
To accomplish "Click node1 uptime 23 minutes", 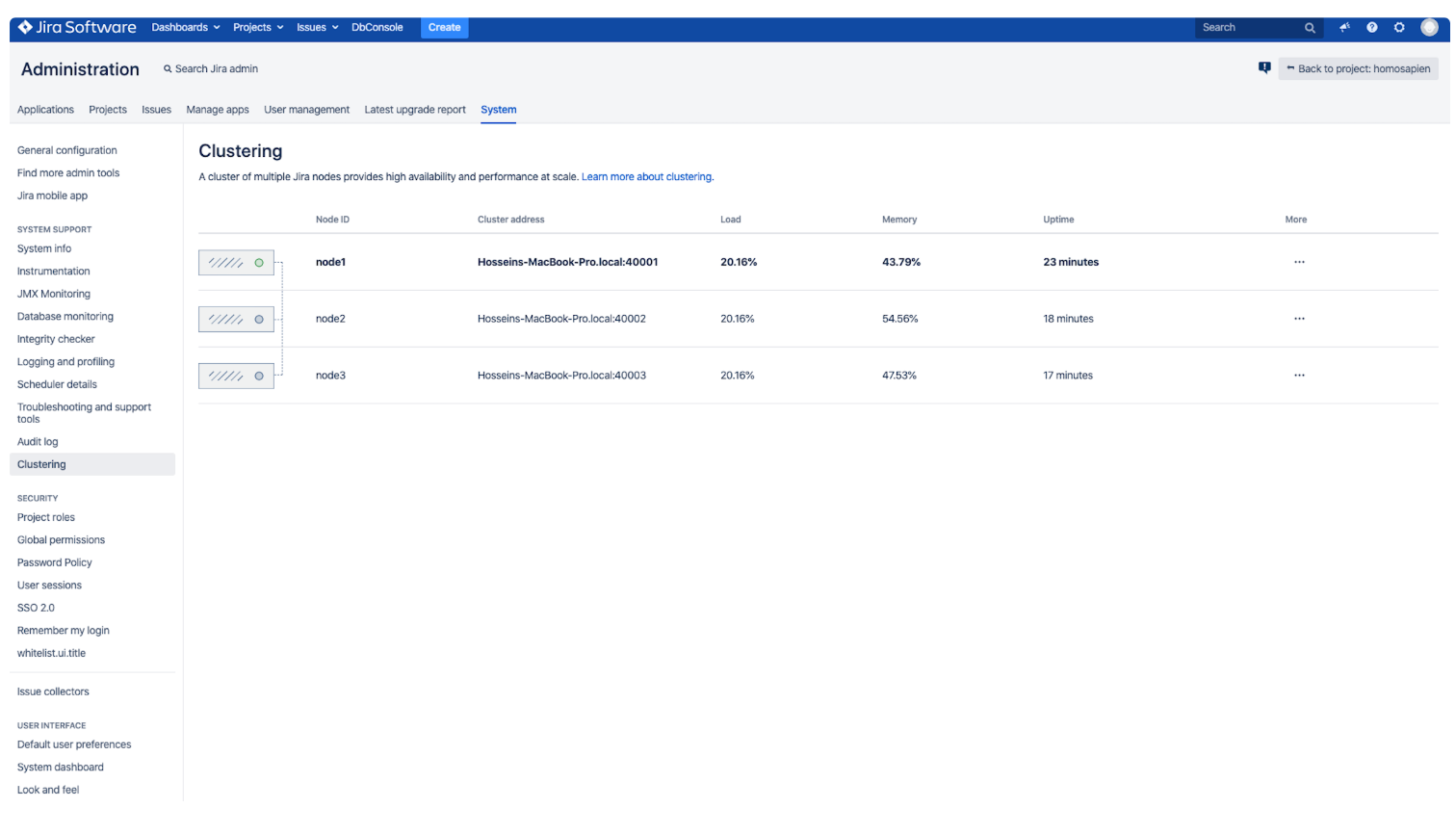I will click(x=1071, y=262).
